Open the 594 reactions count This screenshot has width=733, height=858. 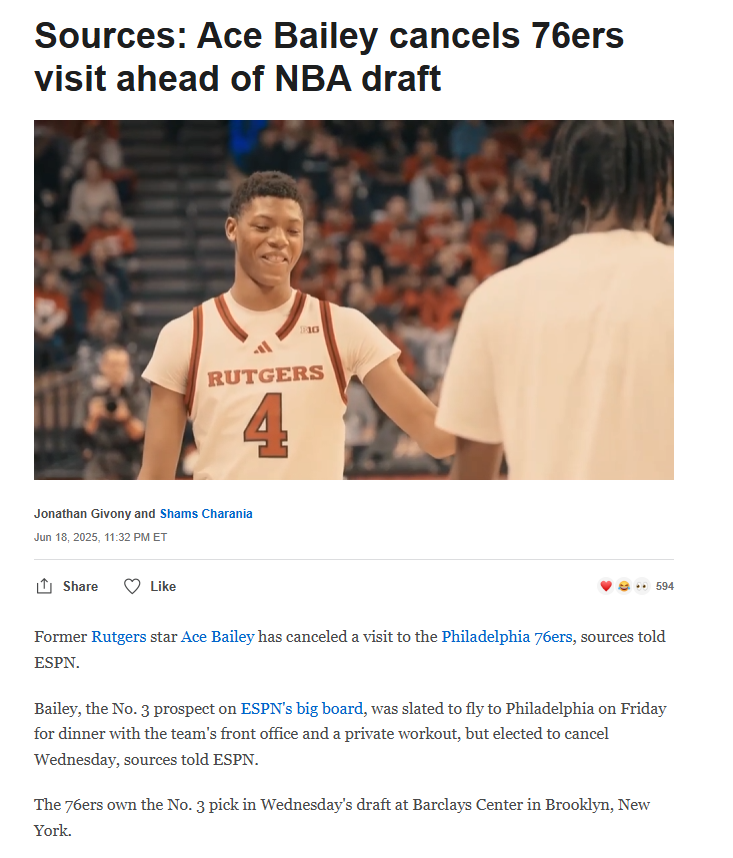[x=665, y=586]
